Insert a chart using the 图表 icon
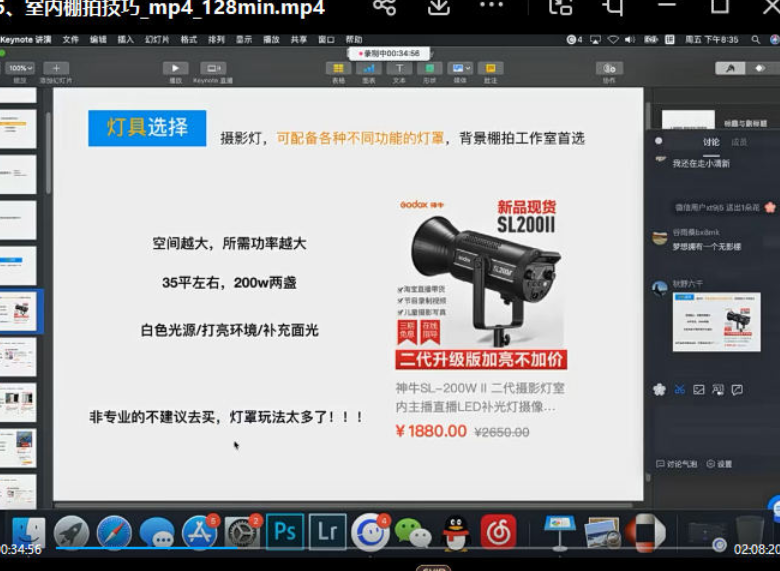The width and height of the screenshot is (780, 571). pyautogui.click(x=368, y=69)
